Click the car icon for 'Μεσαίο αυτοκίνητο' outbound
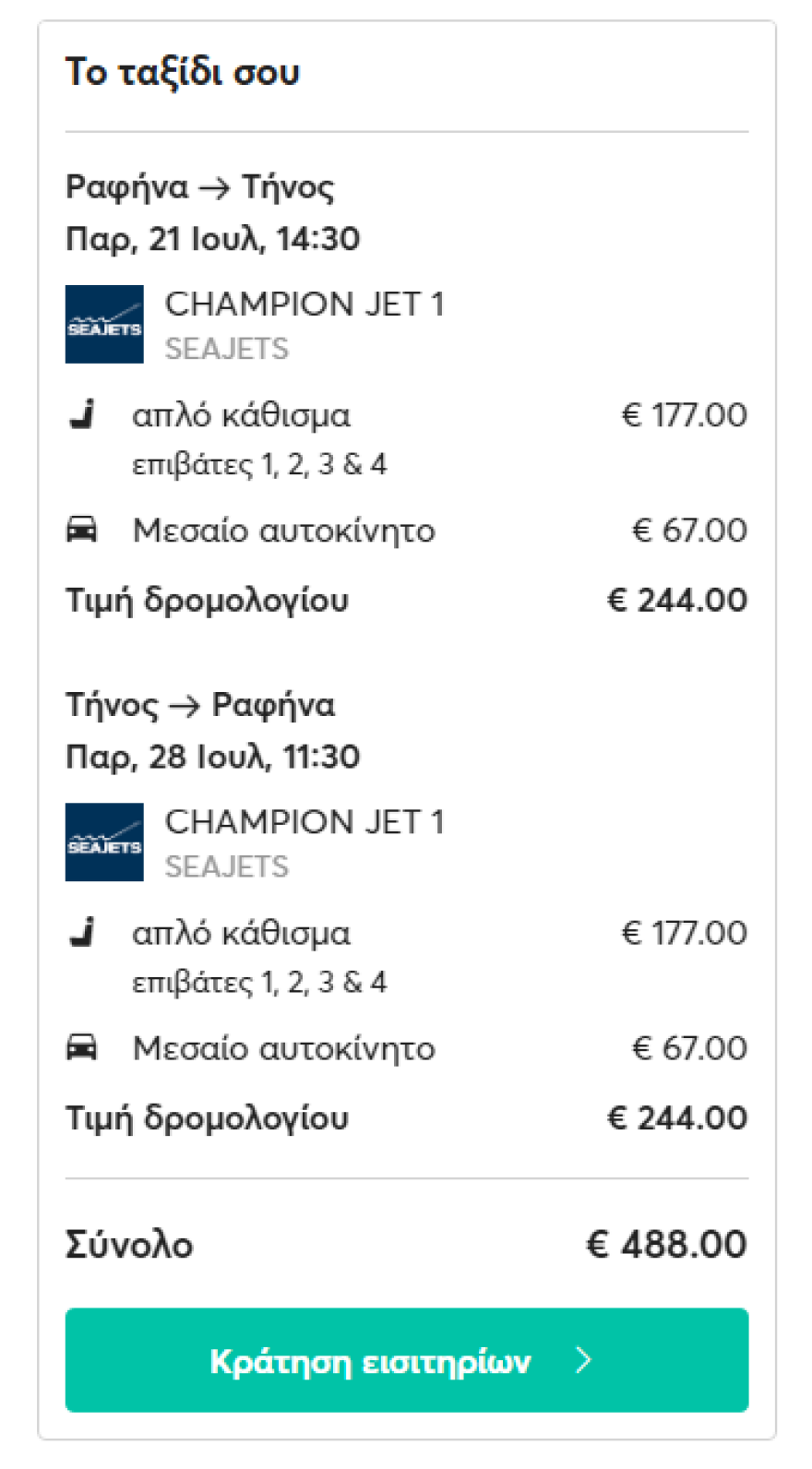This screenshot has height=1469, width=812. click(83, 530)
